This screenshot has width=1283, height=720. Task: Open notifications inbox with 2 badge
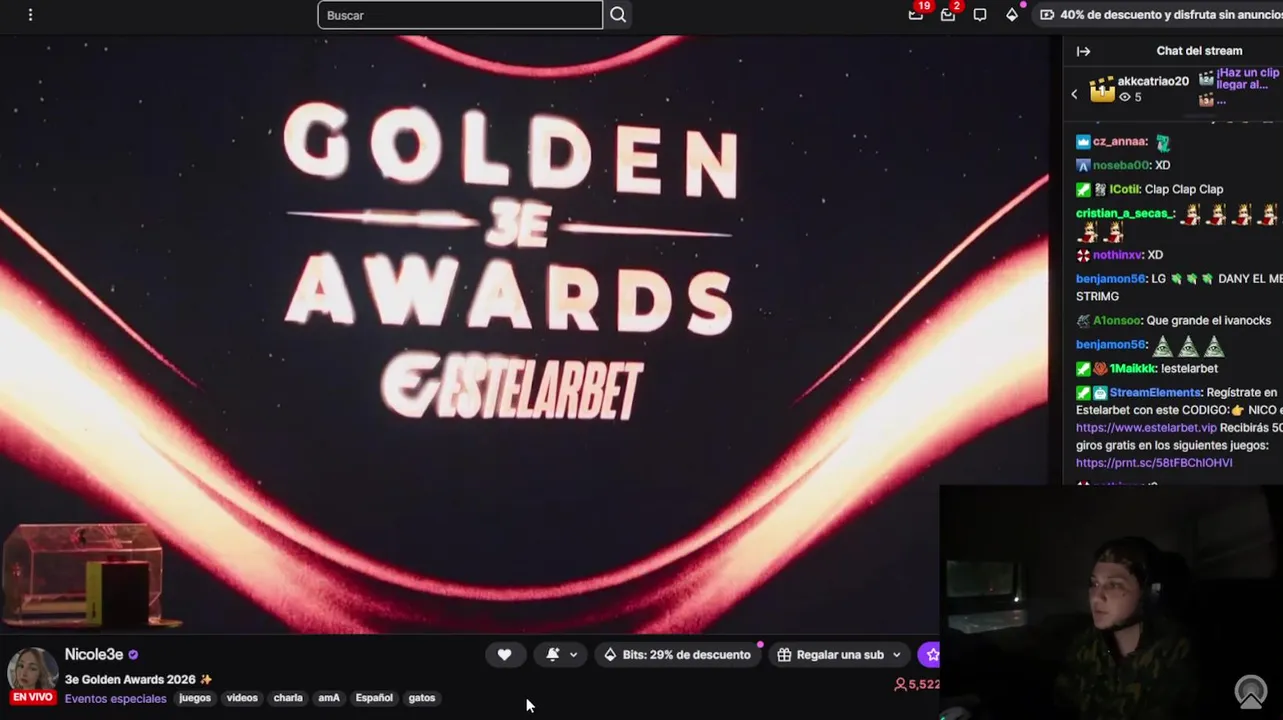(x=948, y=14)
